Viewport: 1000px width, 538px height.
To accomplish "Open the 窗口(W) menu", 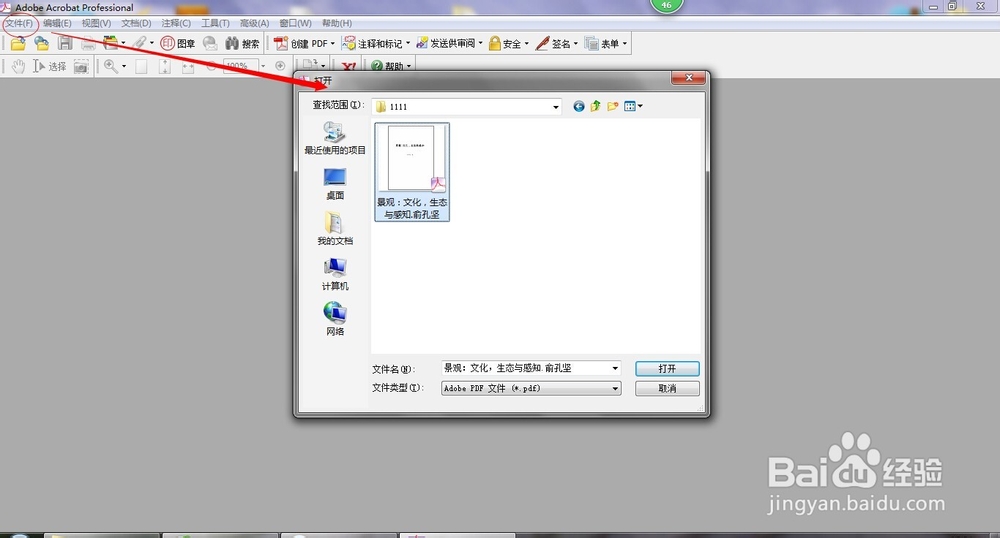I will click(295, 24).
